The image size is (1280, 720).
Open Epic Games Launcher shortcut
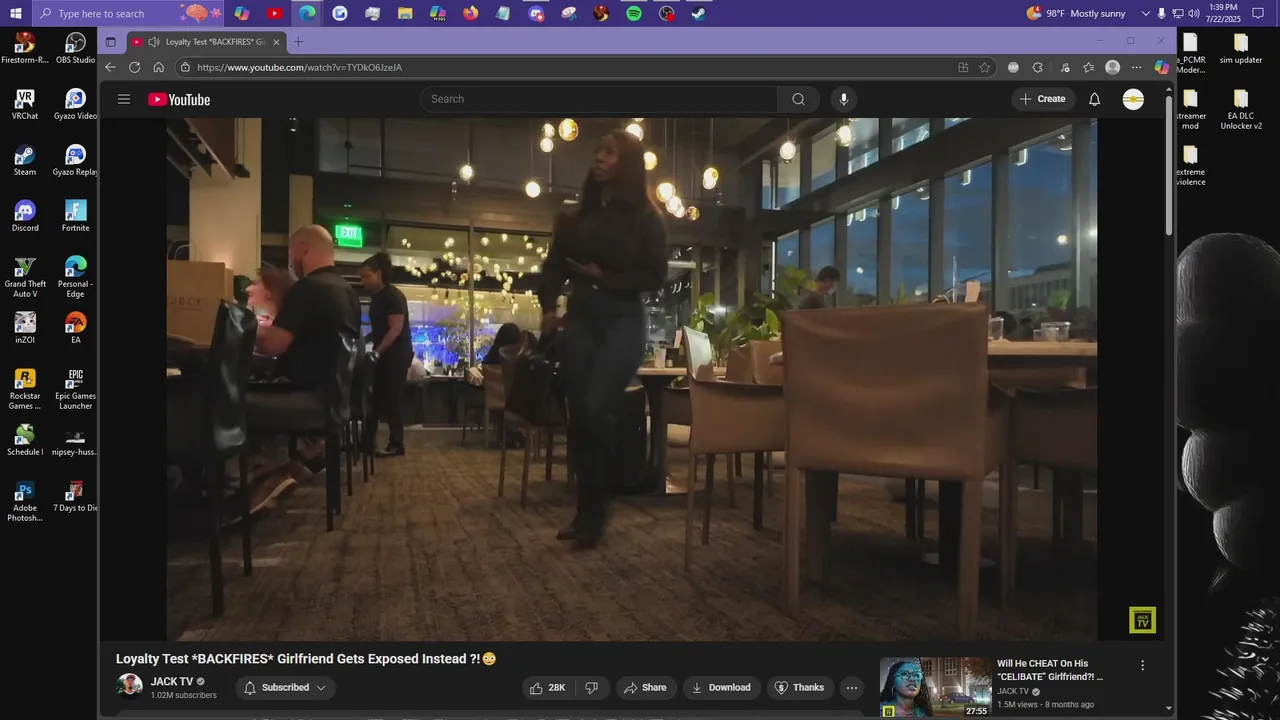pyautogui.click(x=76, y=389)
